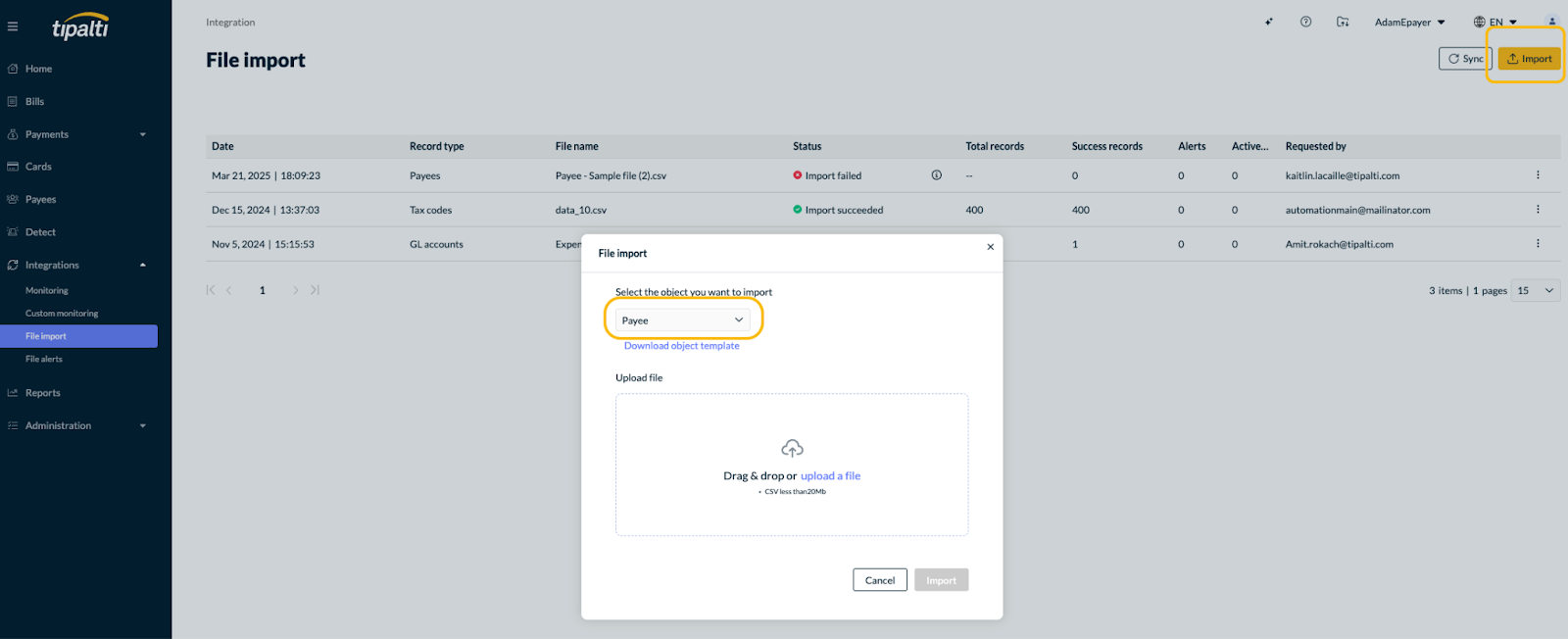Click the cloud upload icon

coord(792,448)
